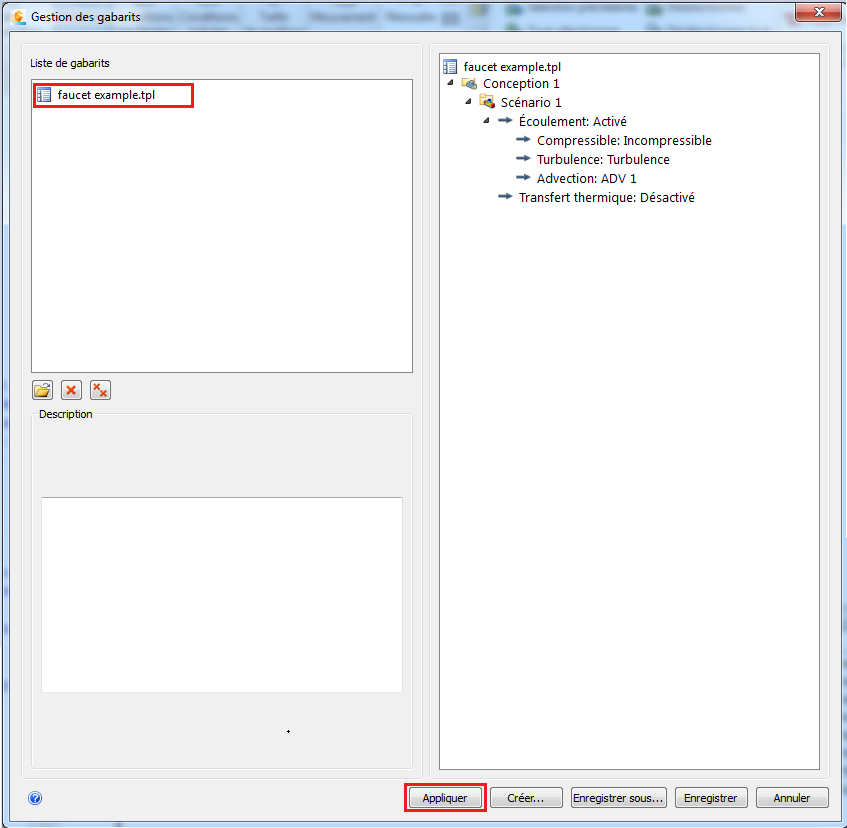The image size is (847, 828).
Task: Collapse the Écoulement: Activé node
Action: 486,120
